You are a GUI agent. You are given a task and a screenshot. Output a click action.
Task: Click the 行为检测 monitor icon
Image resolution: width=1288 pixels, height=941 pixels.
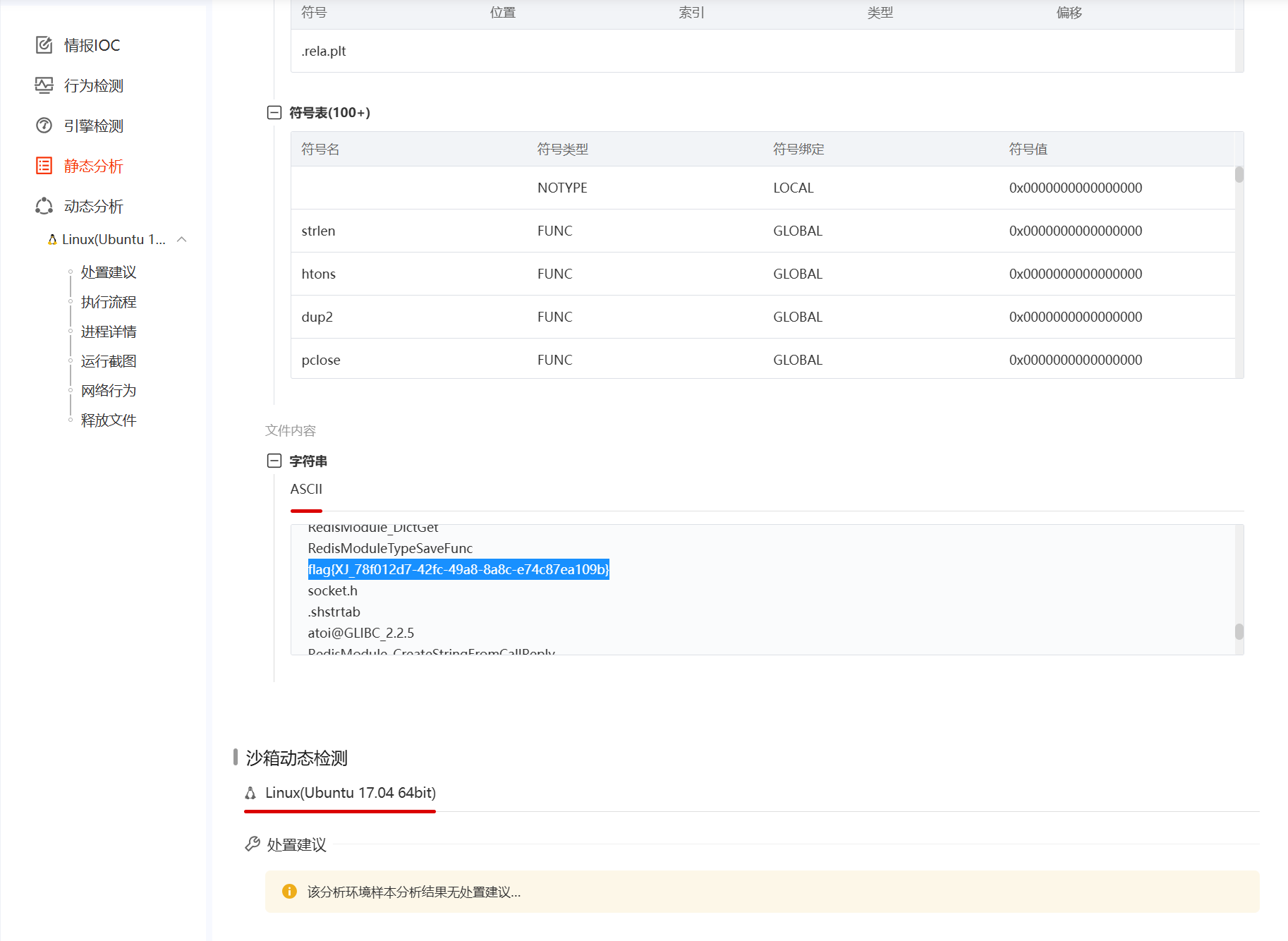(44, 85)
